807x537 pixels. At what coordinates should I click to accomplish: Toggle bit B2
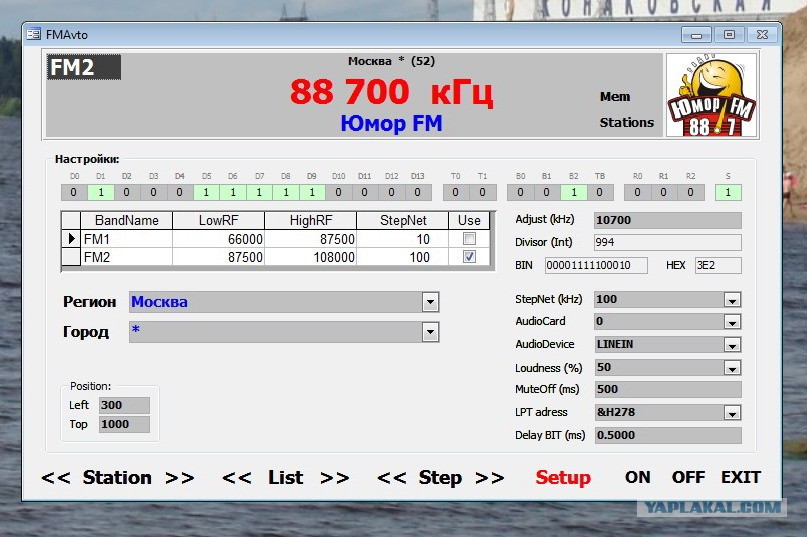pos(574,193)
